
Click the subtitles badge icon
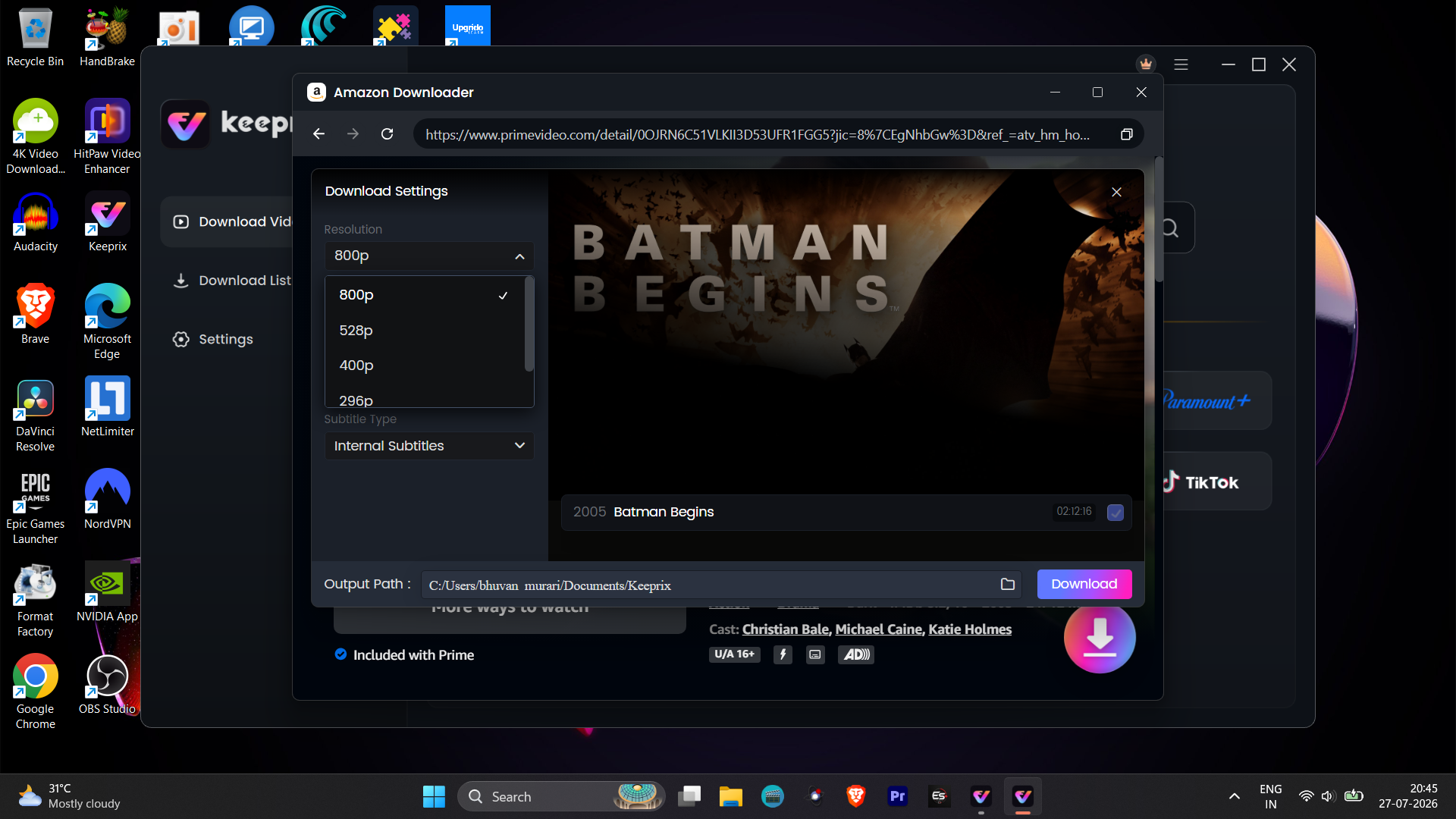tap(815, 654)
